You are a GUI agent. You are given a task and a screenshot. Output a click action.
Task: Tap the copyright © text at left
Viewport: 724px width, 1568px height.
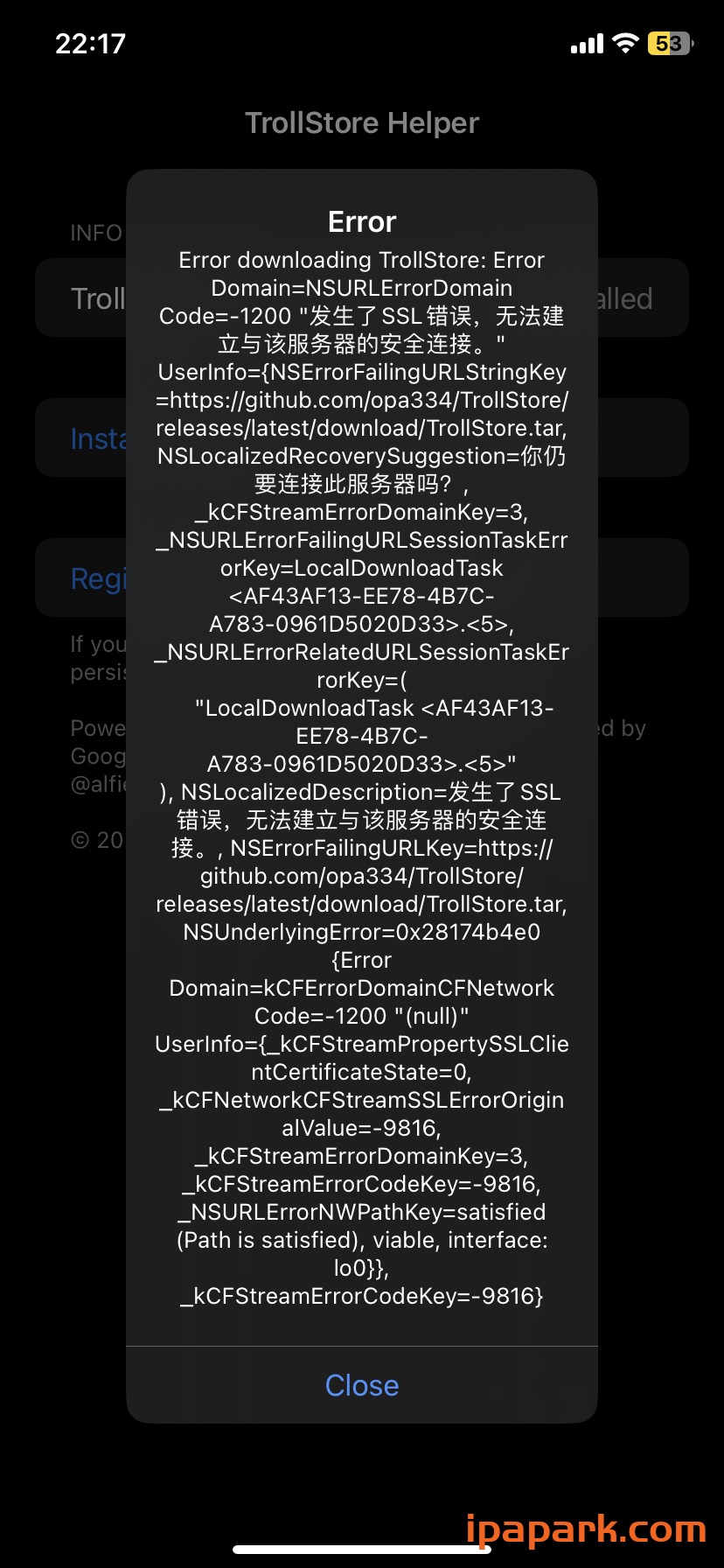pos(96,840)
